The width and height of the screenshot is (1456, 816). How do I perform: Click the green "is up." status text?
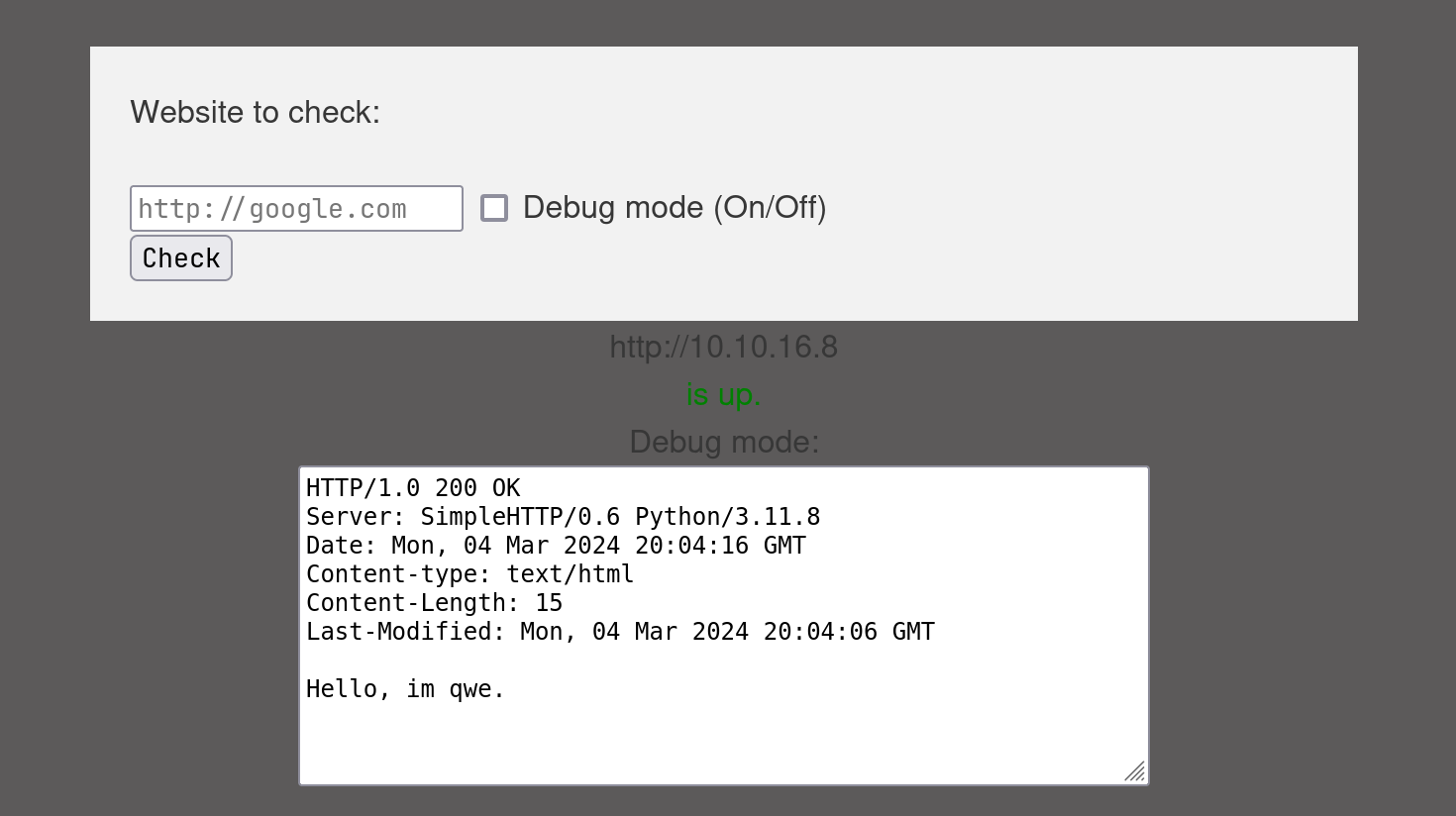pos(724,394)
